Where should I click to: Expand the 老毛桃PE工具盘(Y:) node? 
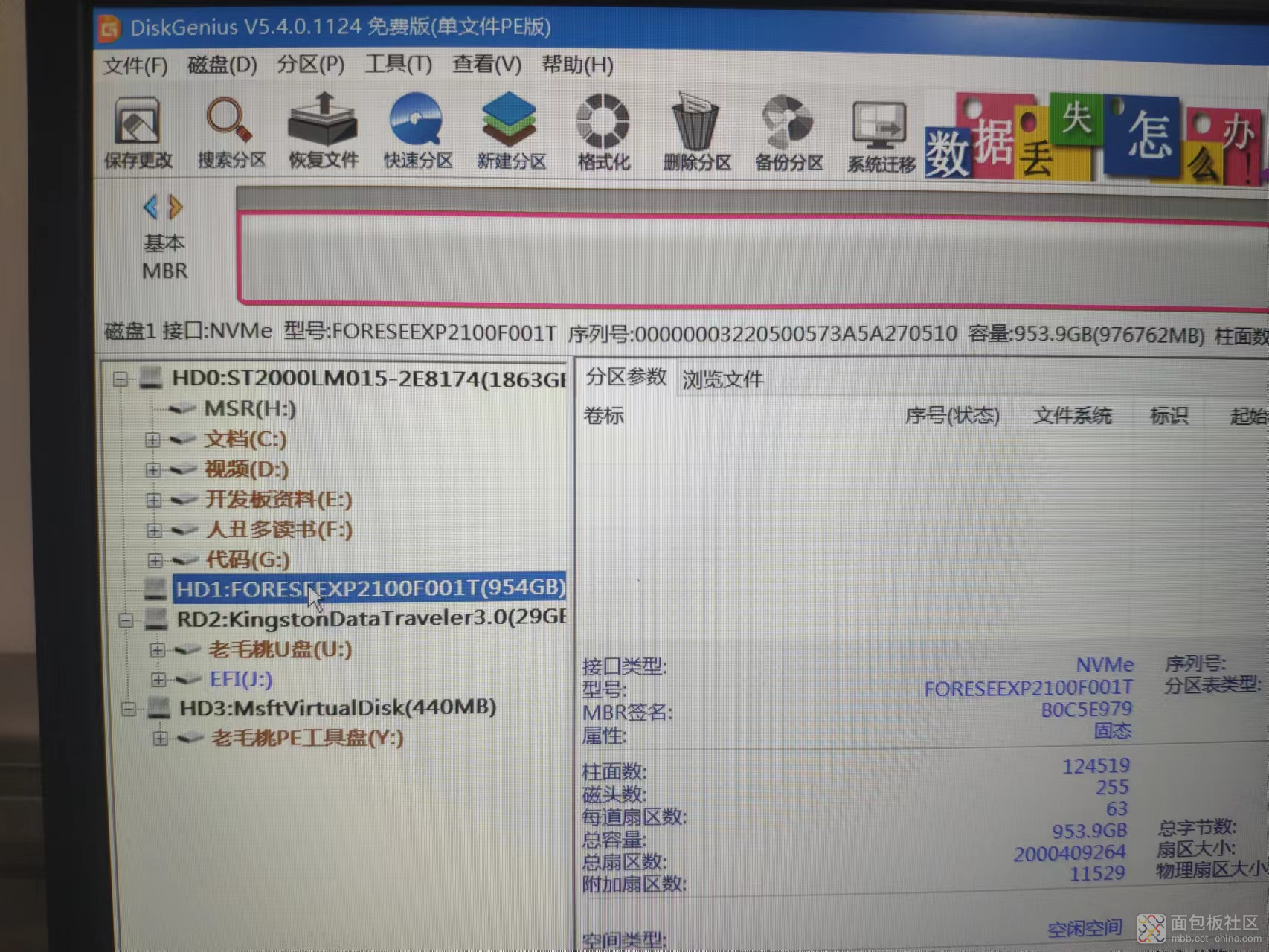click(x=160, y=739)
